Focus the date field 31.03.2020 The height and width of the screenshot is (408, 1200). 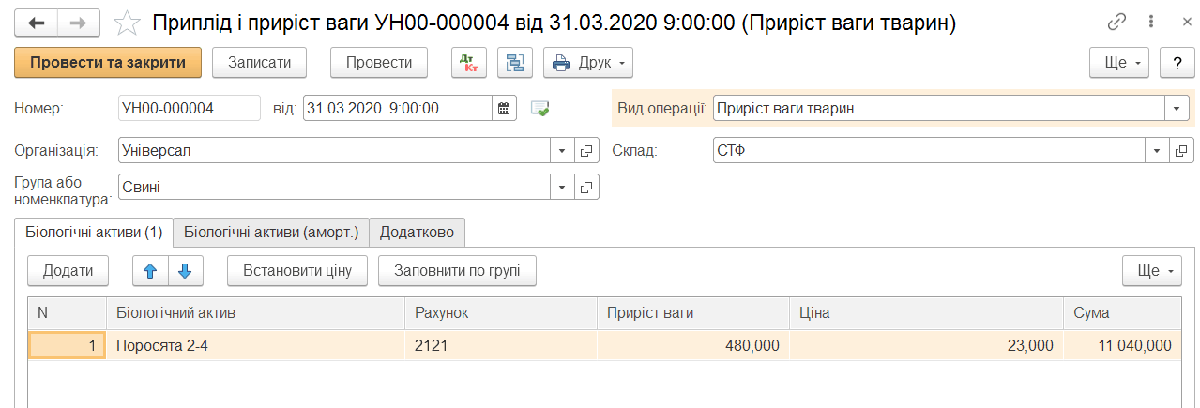pyautogui.click(x=398, y=108)
